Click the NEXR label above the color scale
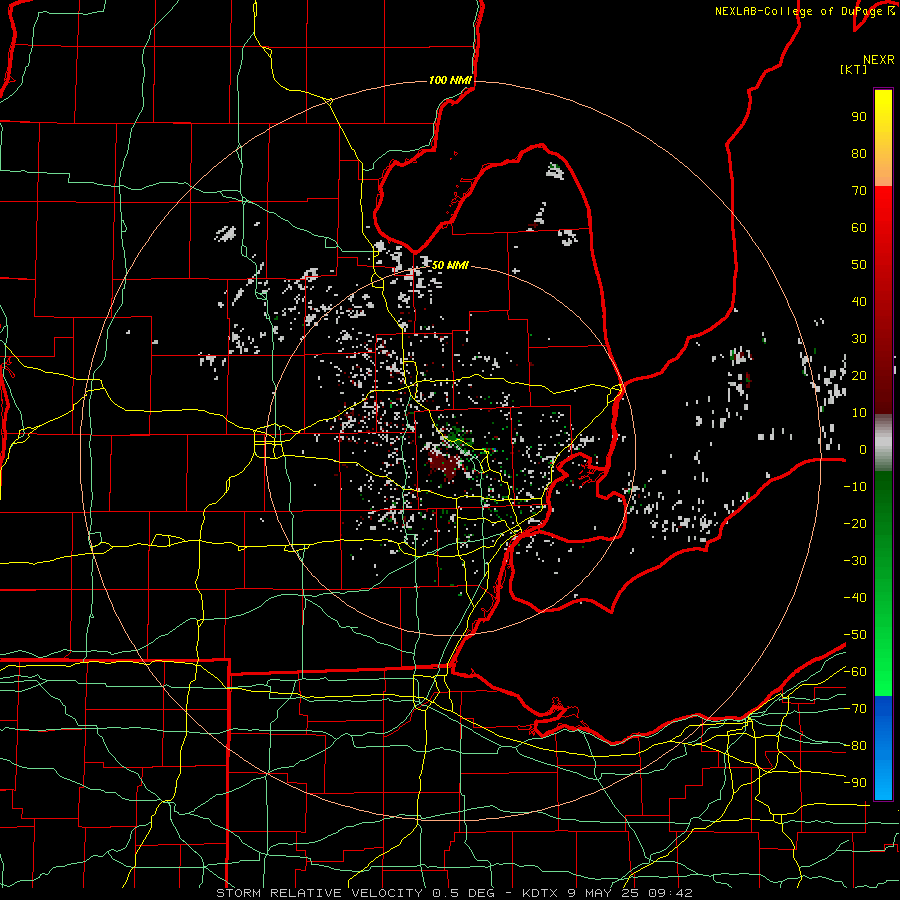This screenshot has height=900, width=900. [878, 60]
